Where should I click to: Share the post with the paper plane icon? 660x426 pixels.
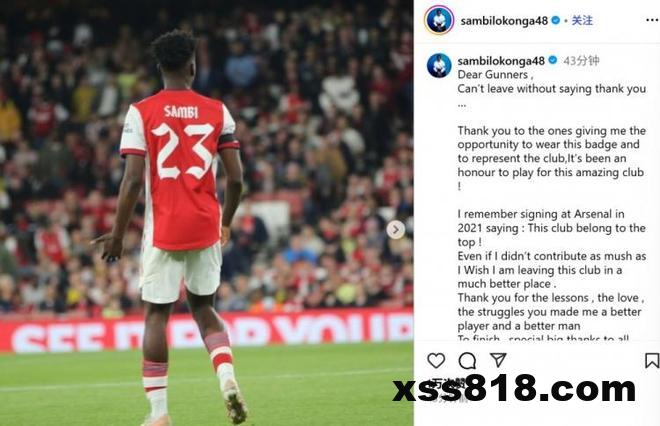pyautogui.click(x=498, y=360)
